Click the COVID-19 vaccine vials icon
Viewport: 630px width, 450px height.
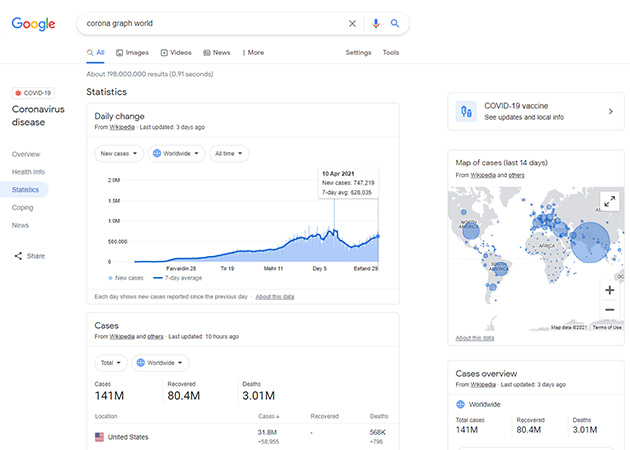click(466, 111)
